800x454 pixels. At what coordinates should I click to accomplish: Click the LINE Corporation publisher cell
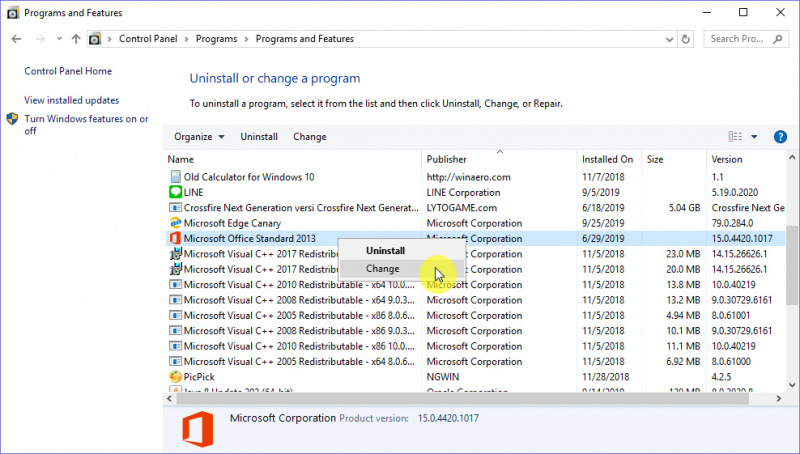463,192
